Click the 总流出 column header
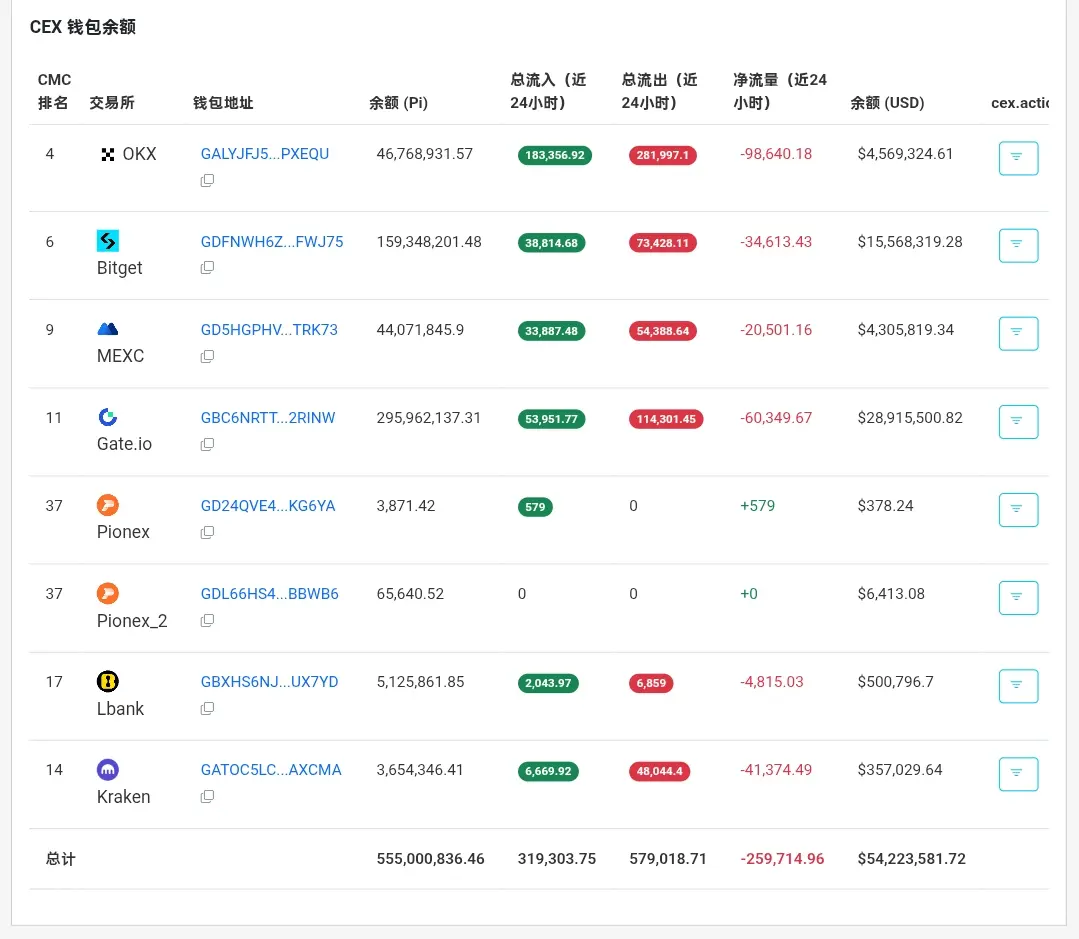1079x939 pixels. (660, 91)
